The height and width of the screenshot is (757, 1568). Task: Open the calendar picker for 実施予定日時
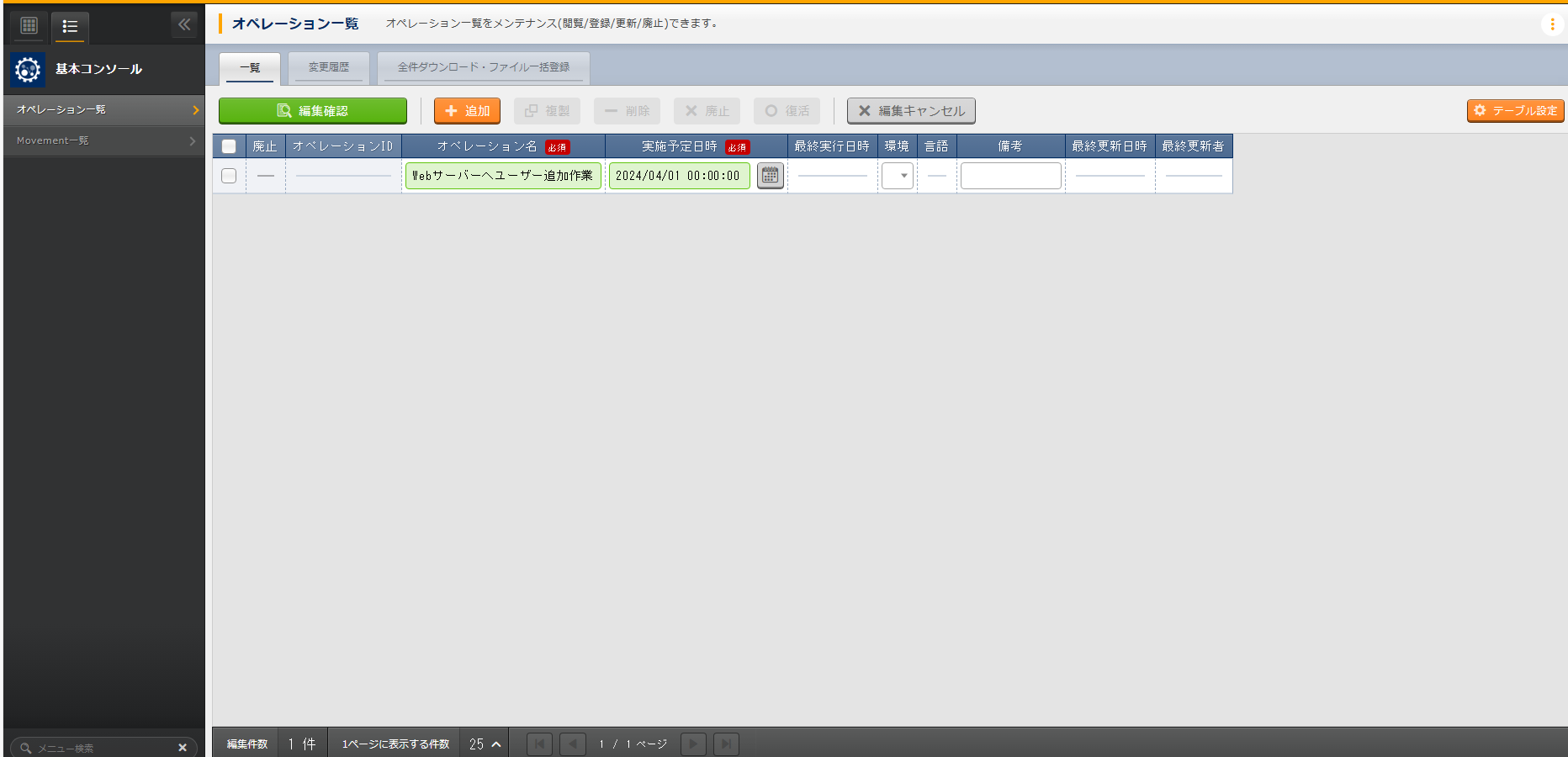click(x=771, y=176)
